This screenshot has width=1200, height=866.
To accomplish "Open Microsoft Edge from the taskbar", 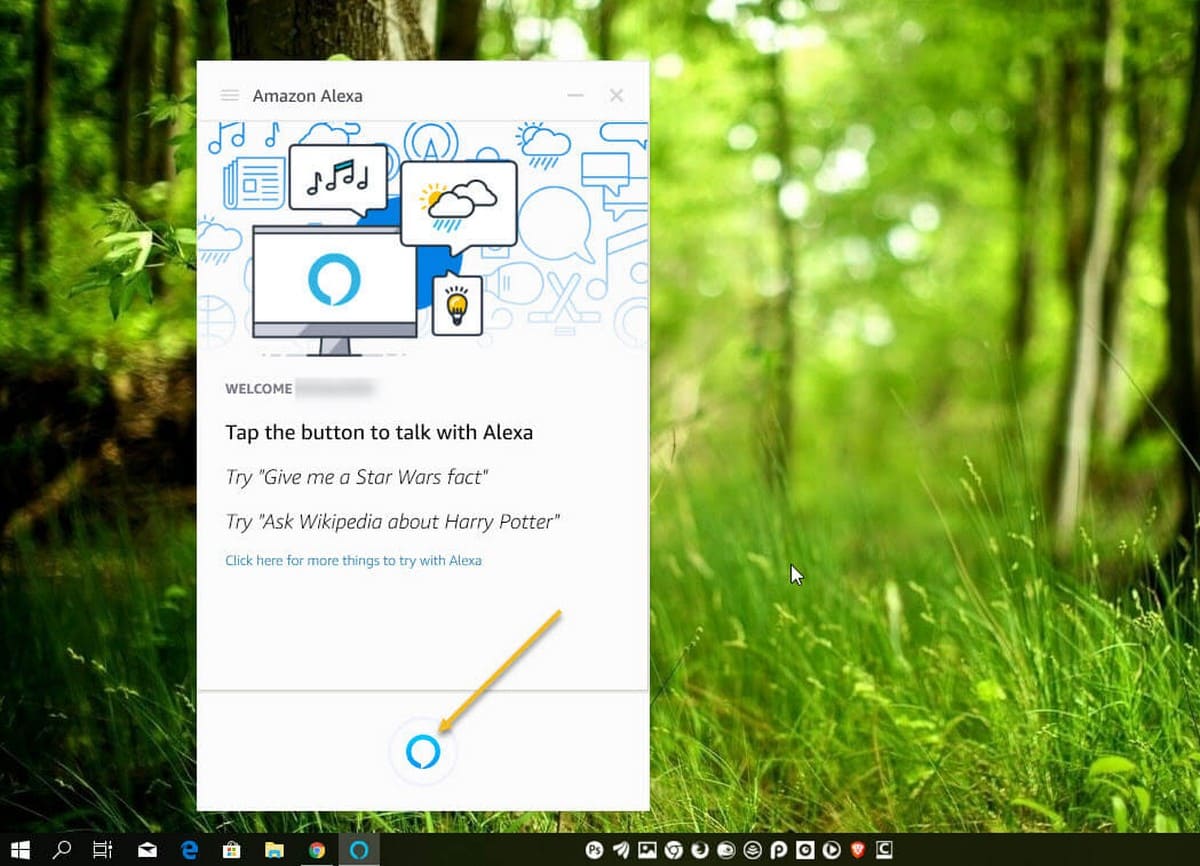I will pos(189,850).
